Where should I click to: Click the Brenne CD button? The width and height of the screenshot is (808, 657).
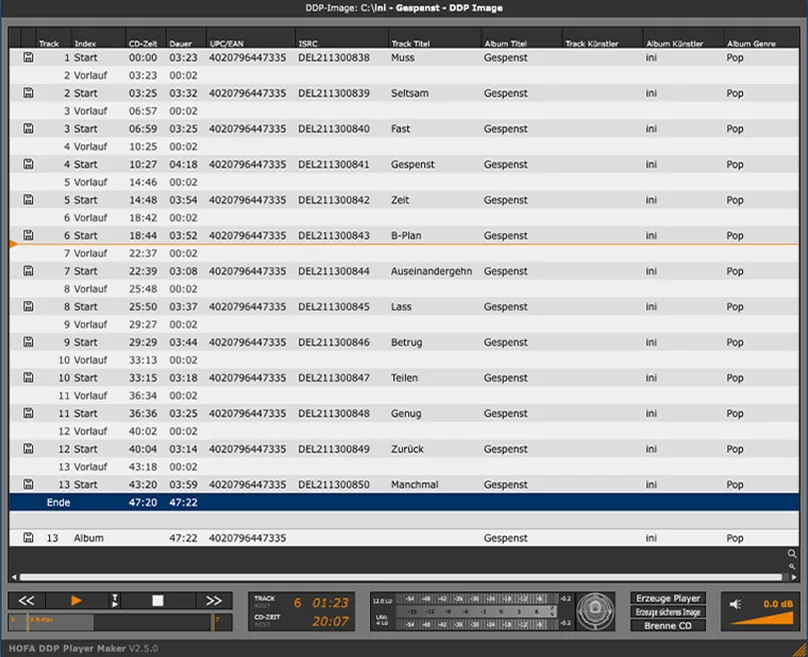668,626
